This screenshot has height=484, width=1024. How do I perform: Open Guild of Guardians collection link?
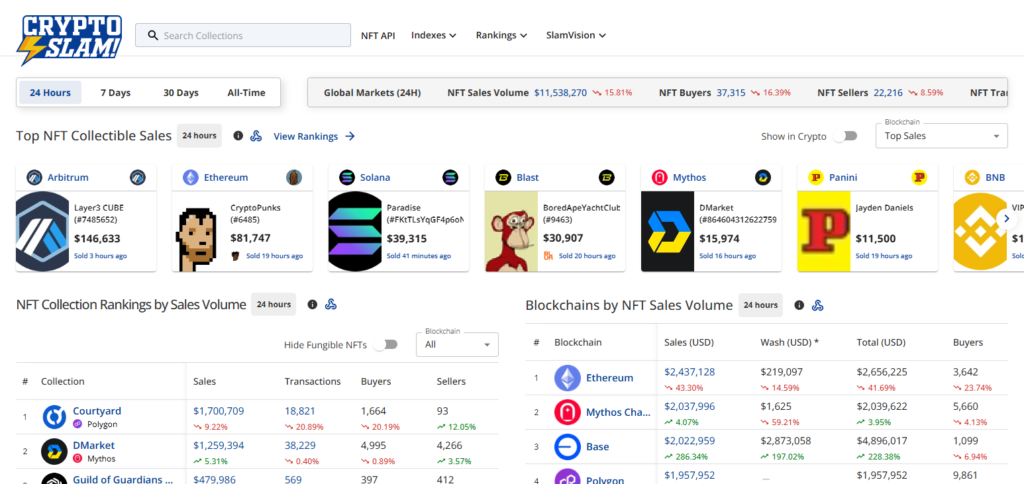point(123,479)
